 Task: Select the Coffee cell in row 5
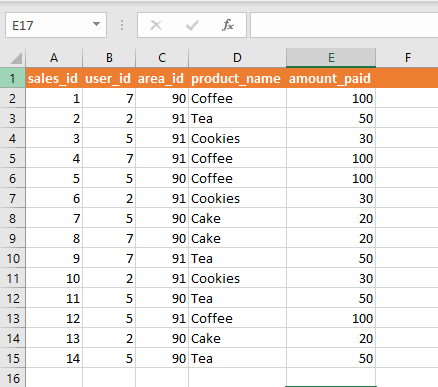(237, 158)
